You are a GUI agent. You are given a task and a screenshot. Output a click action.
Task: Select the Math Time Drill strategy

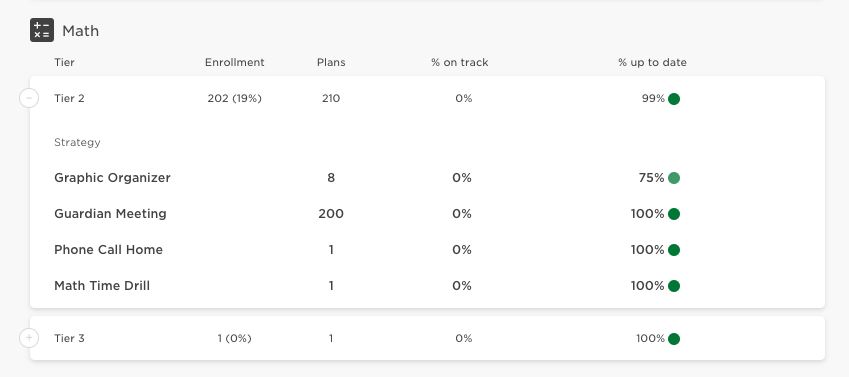(x=102, y=285)
